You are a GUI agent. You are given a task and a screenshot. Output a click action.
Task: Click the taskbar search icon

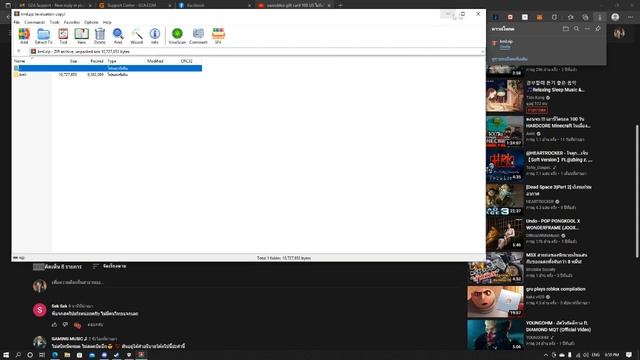[x=18, y=355]
